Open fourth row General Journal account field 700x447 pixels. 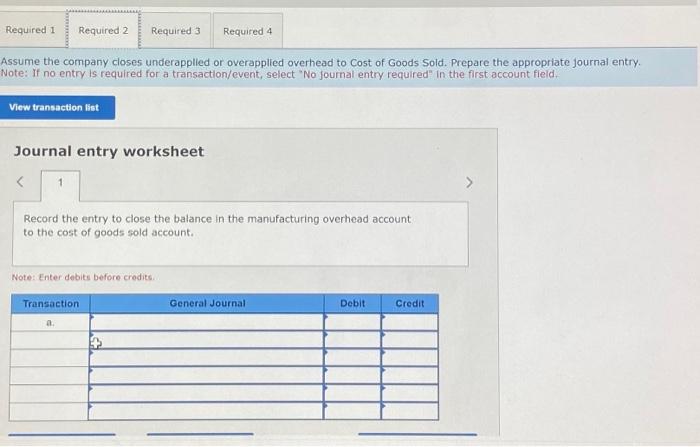pos(207,376)
